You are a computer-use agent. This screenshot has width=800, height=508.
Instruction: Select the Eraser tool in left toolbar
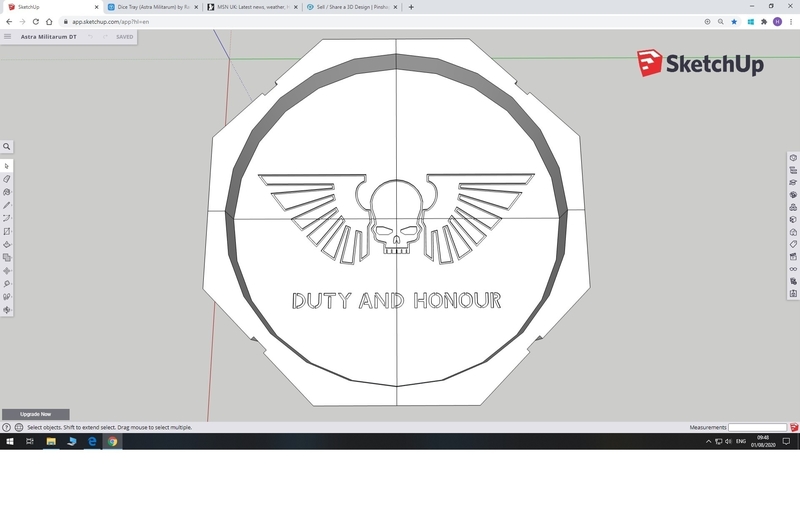click(x=7, y=179)
